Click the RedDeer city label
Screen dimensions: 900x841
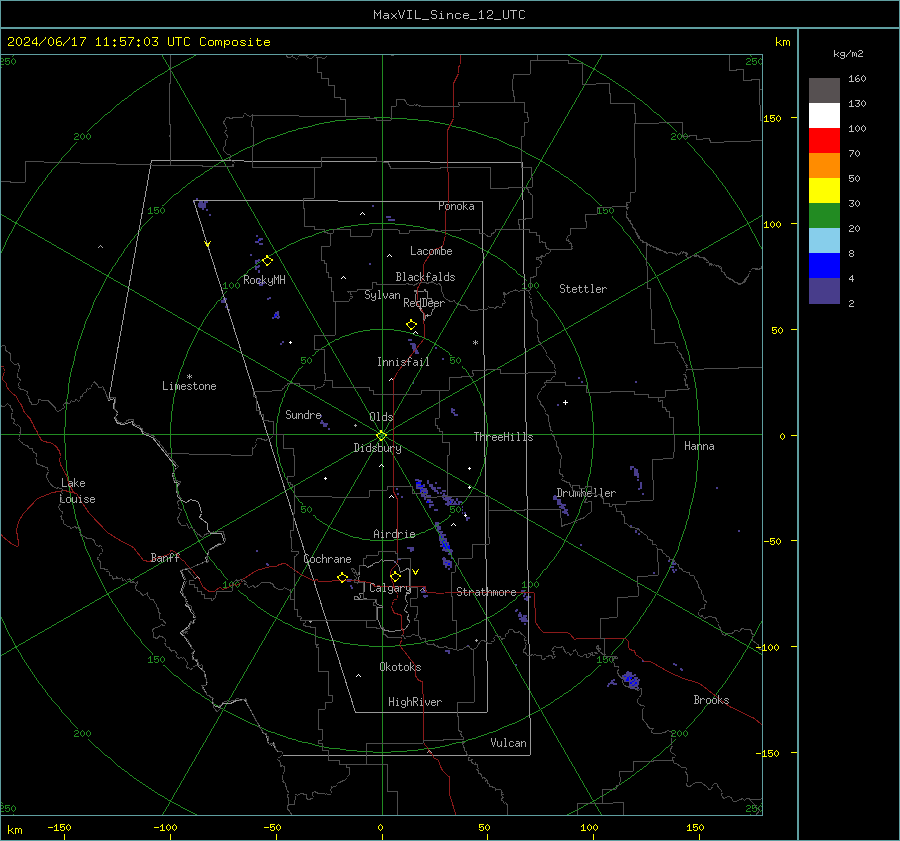click(424, 303)
